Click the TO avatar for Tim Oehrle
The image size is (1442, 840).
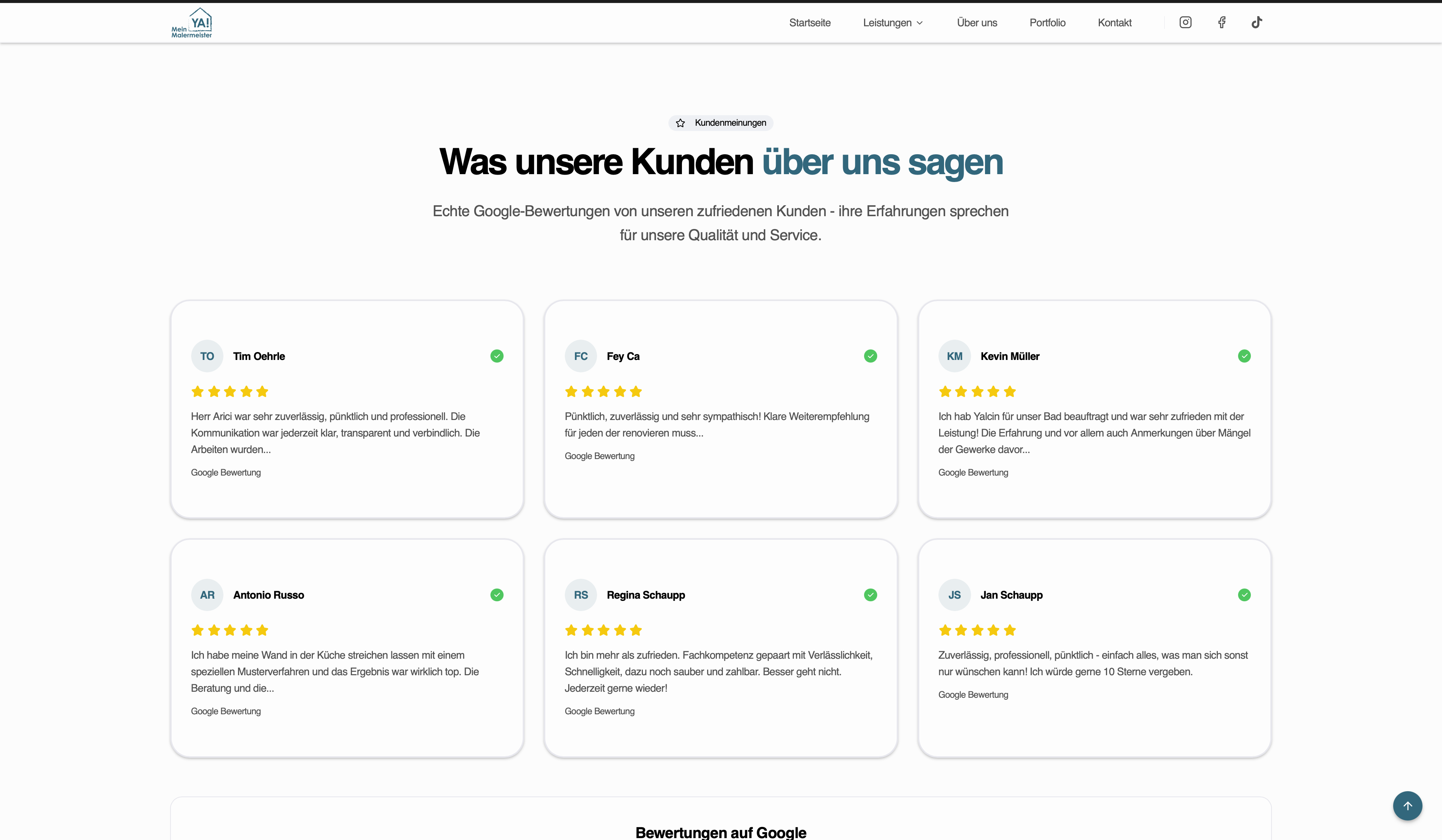[207, 356]
